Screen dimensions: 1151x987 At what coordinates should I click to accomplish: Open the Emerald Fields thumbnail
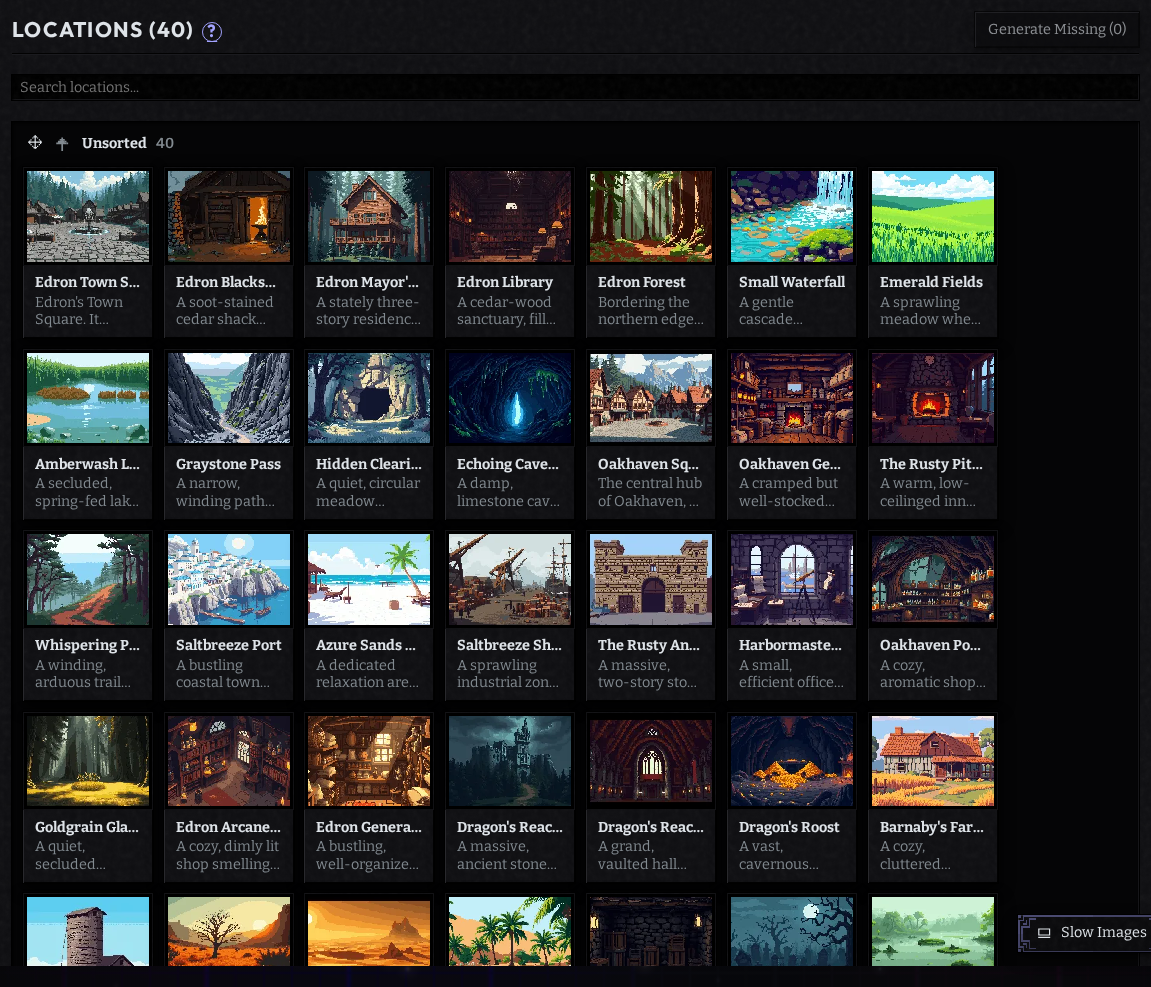933,216
